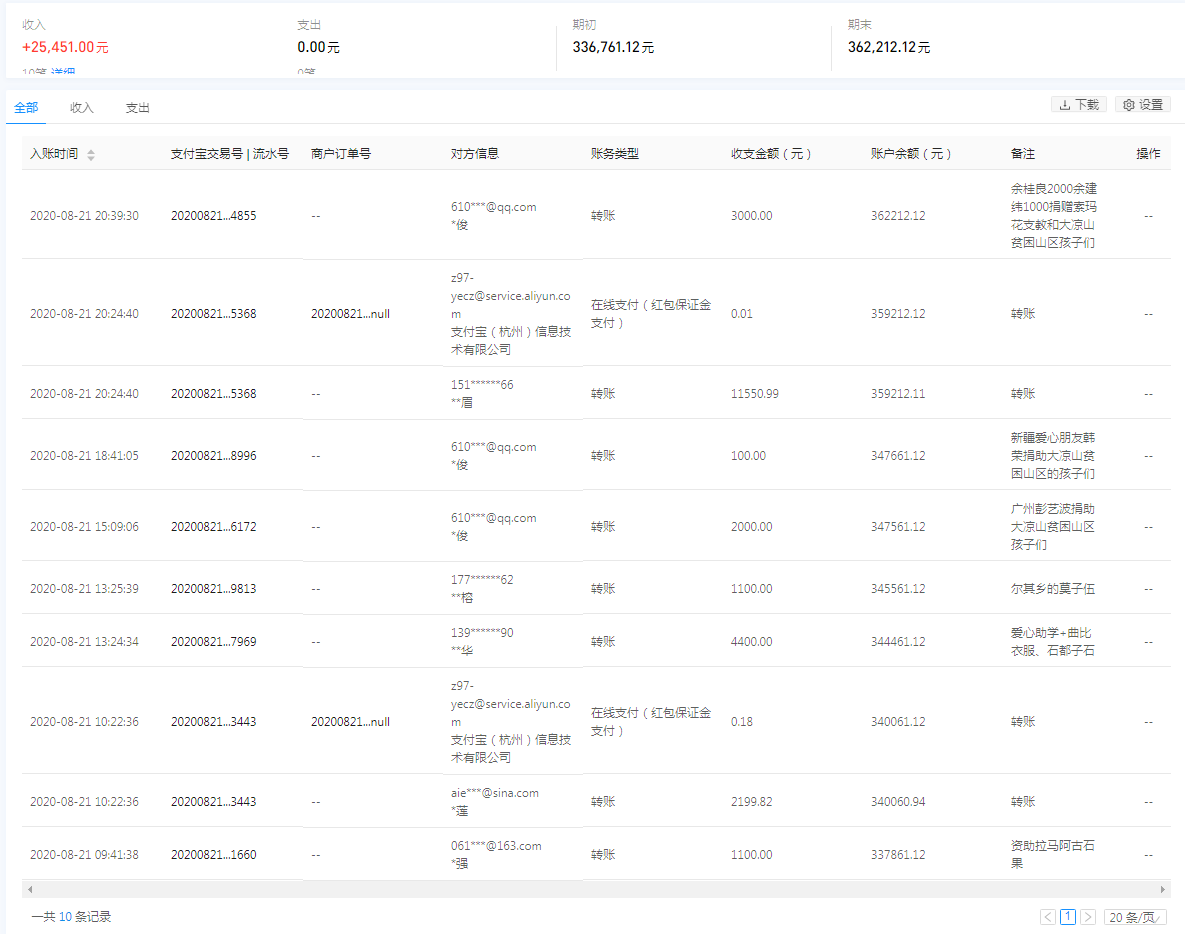Screen dimensions: 1185x934
Task: Click the 下载 download button
Action: pyautogui.click(x=1078, y=105)
